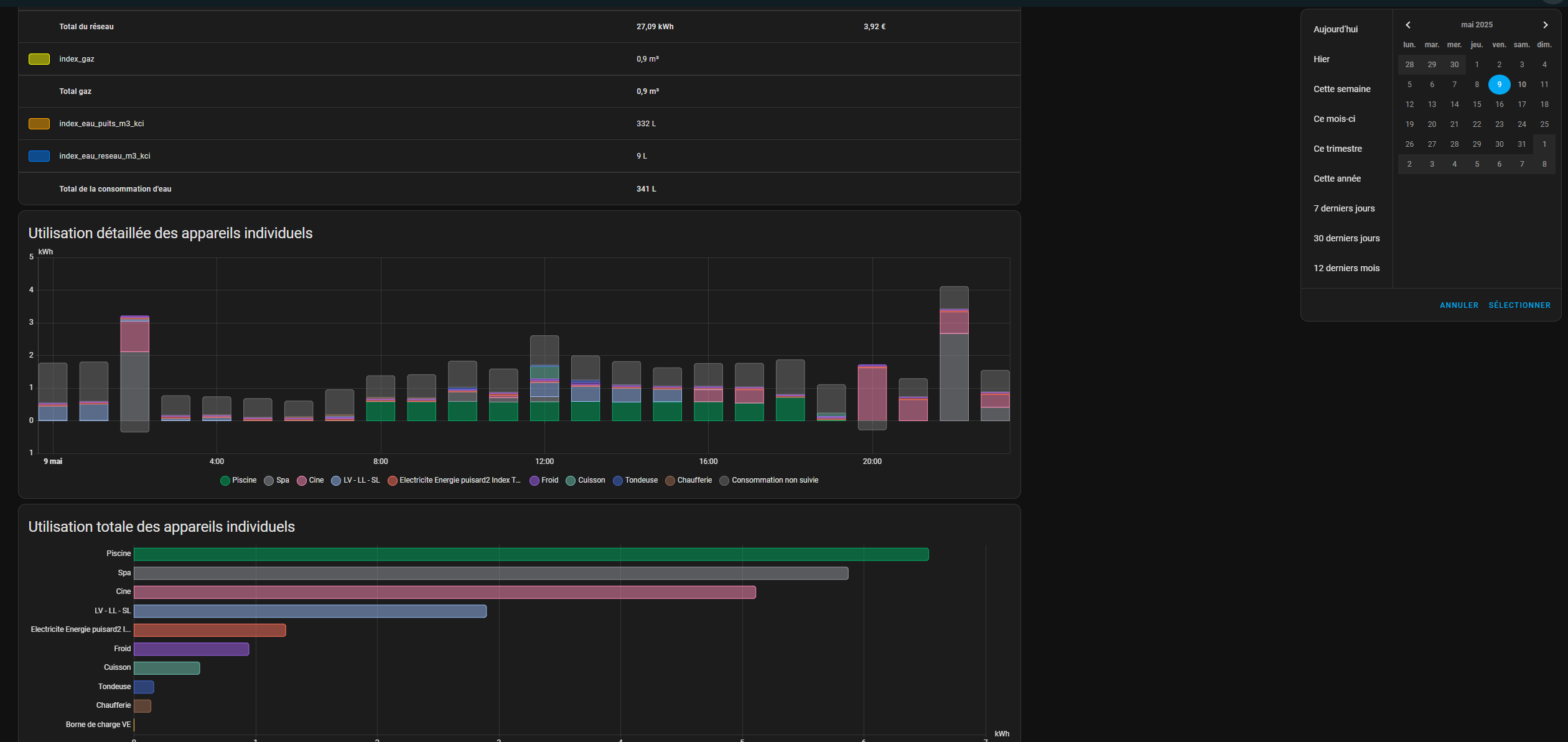Toggle LV - LL - SL legend item

tap(355, 480)
